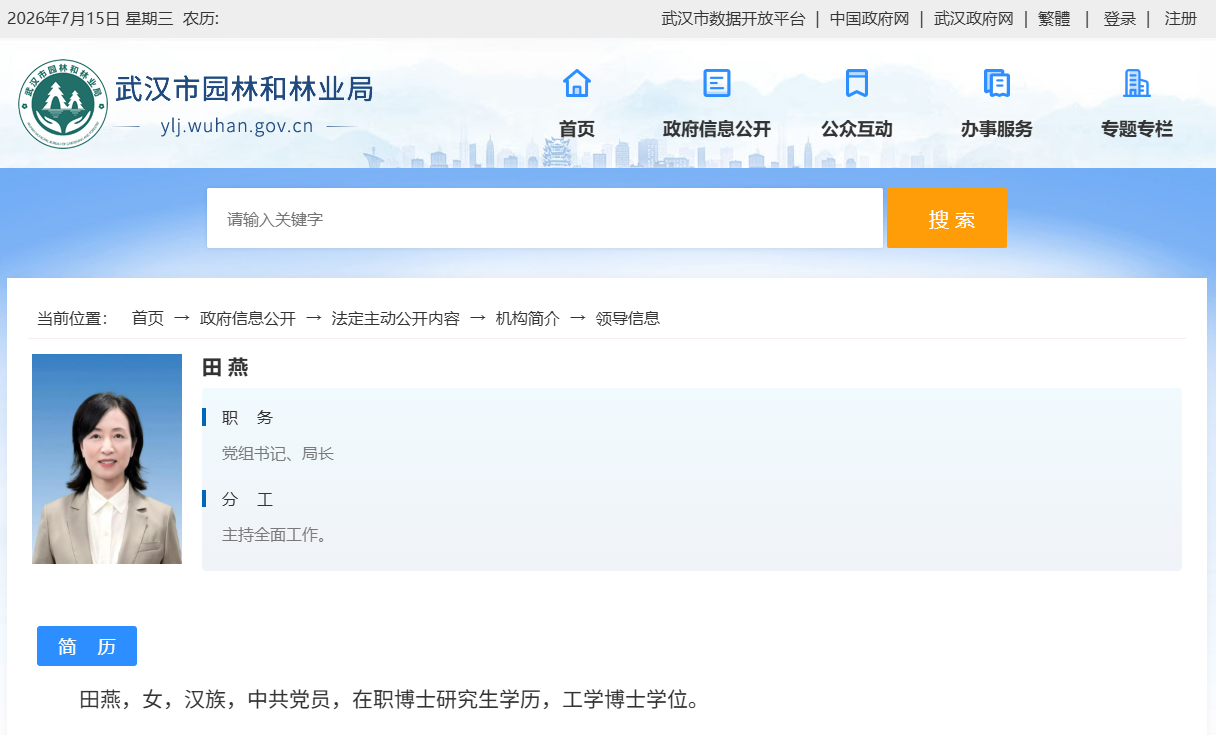The width and height of the screenshot is (1216, 735).
Task: Click the 农历: label in top bar
Action: click(x=201, y=19)
